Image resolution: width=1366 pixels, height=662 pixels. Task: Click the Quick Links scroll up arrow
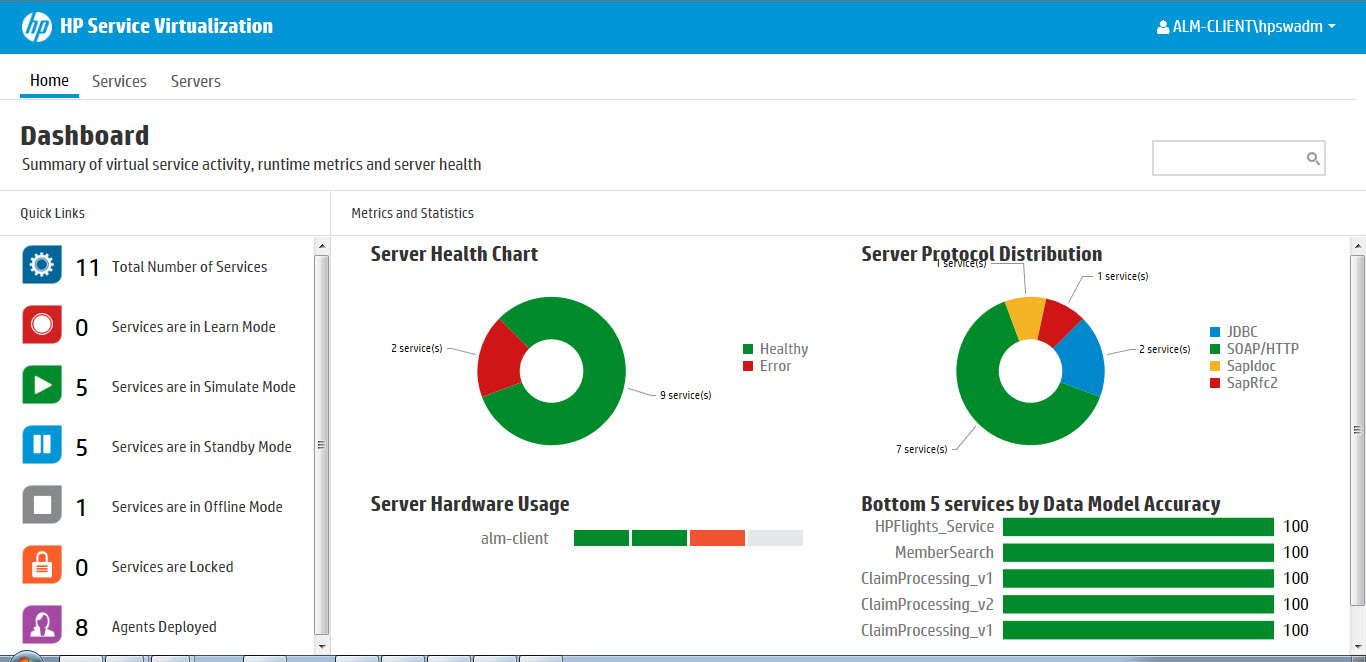coord(321,245)
